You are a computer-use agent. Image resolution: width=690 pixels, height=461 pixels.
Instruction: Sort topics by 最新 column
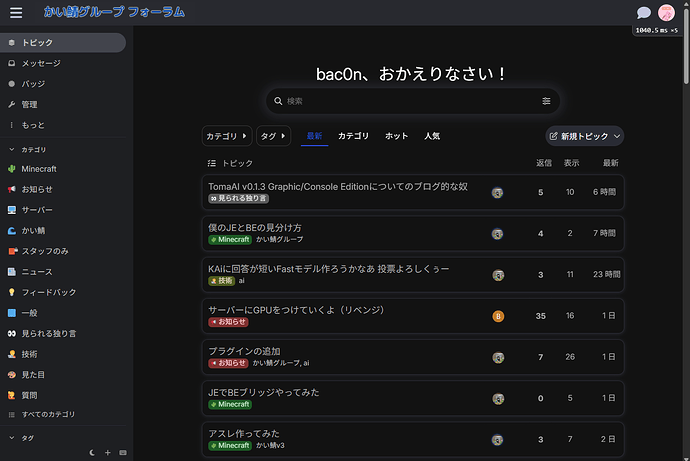[x=610, y=163]
